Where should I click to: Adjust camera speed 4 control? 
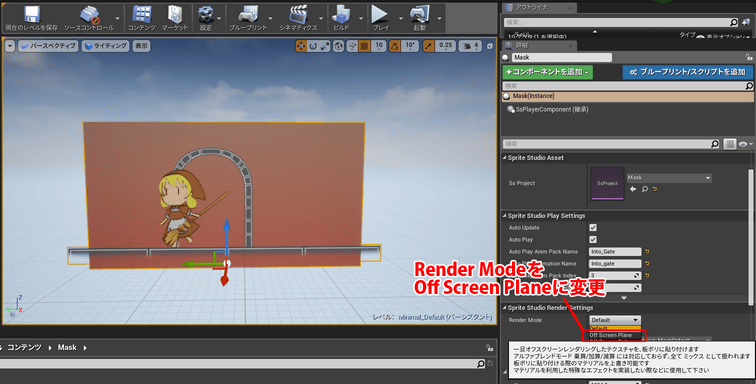click(x=471, y=46)
